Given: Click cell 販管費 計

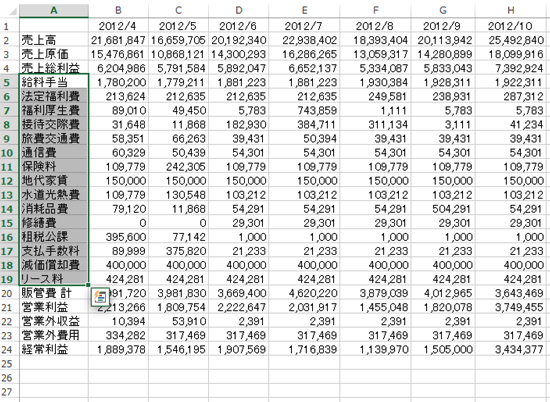Looking at the screenshot, I should click(54, 293).
